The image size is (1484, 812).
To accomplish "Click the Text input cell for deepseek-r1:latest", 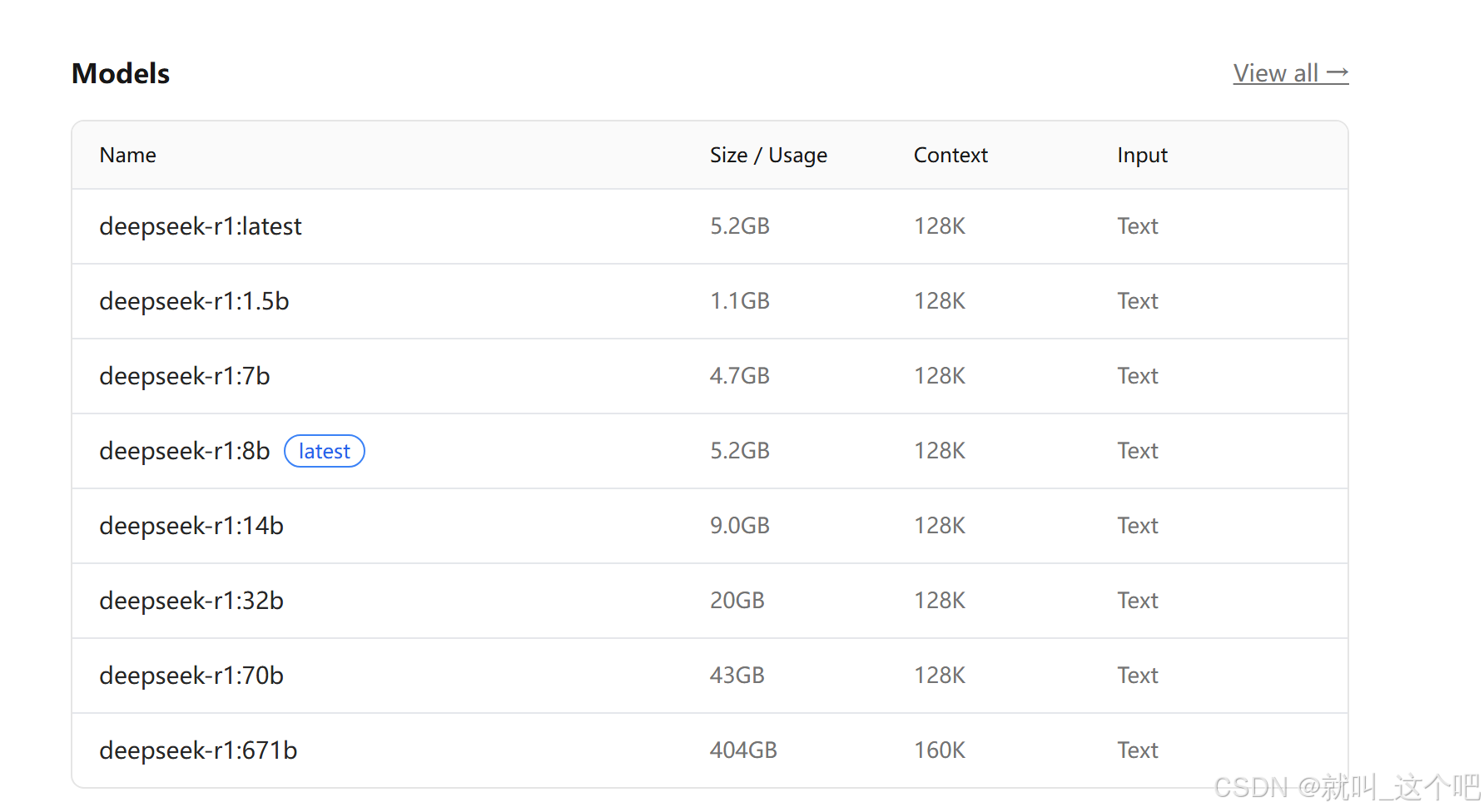I will pos(1138,226).
